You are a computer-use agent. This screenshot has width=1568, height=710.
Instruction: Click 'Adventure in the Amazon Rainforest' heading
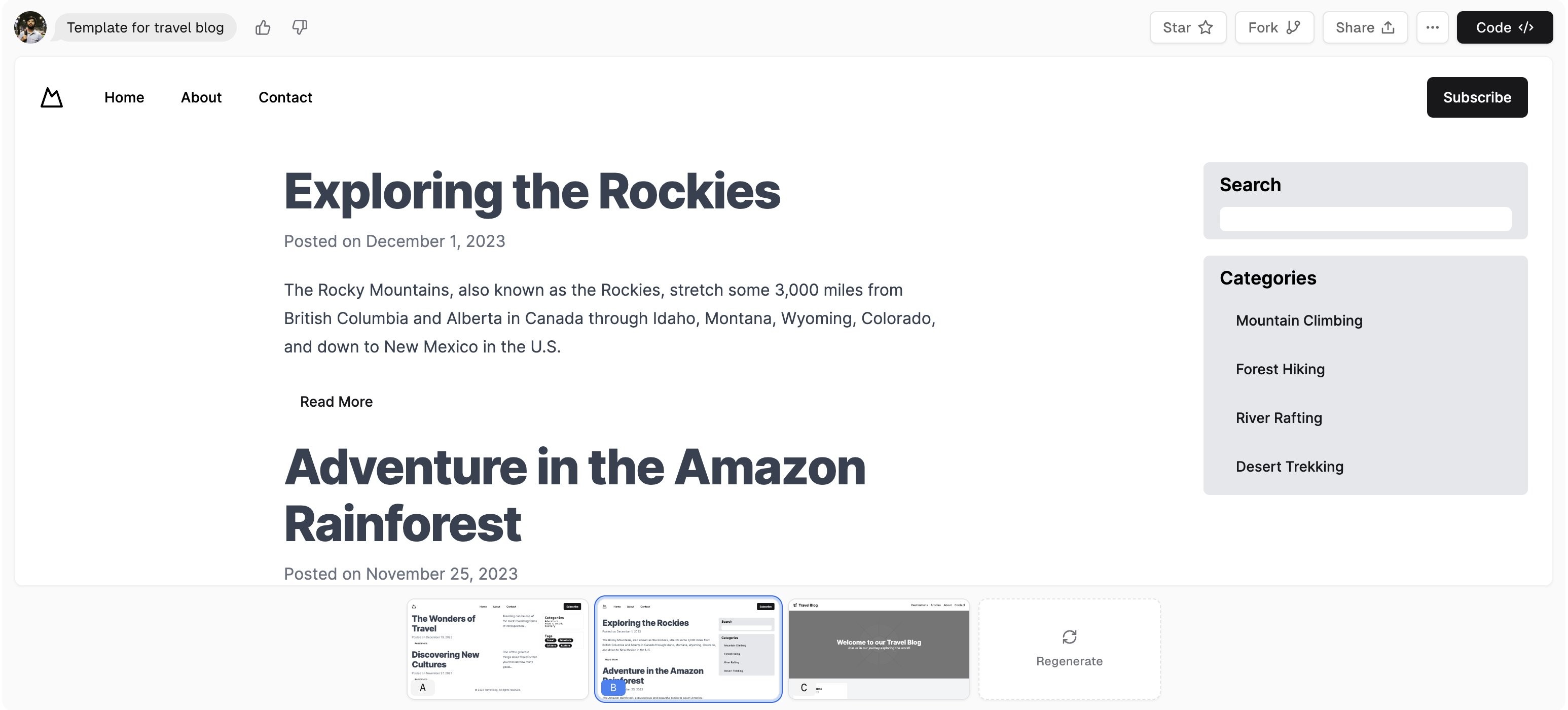(x=574, y=494)
